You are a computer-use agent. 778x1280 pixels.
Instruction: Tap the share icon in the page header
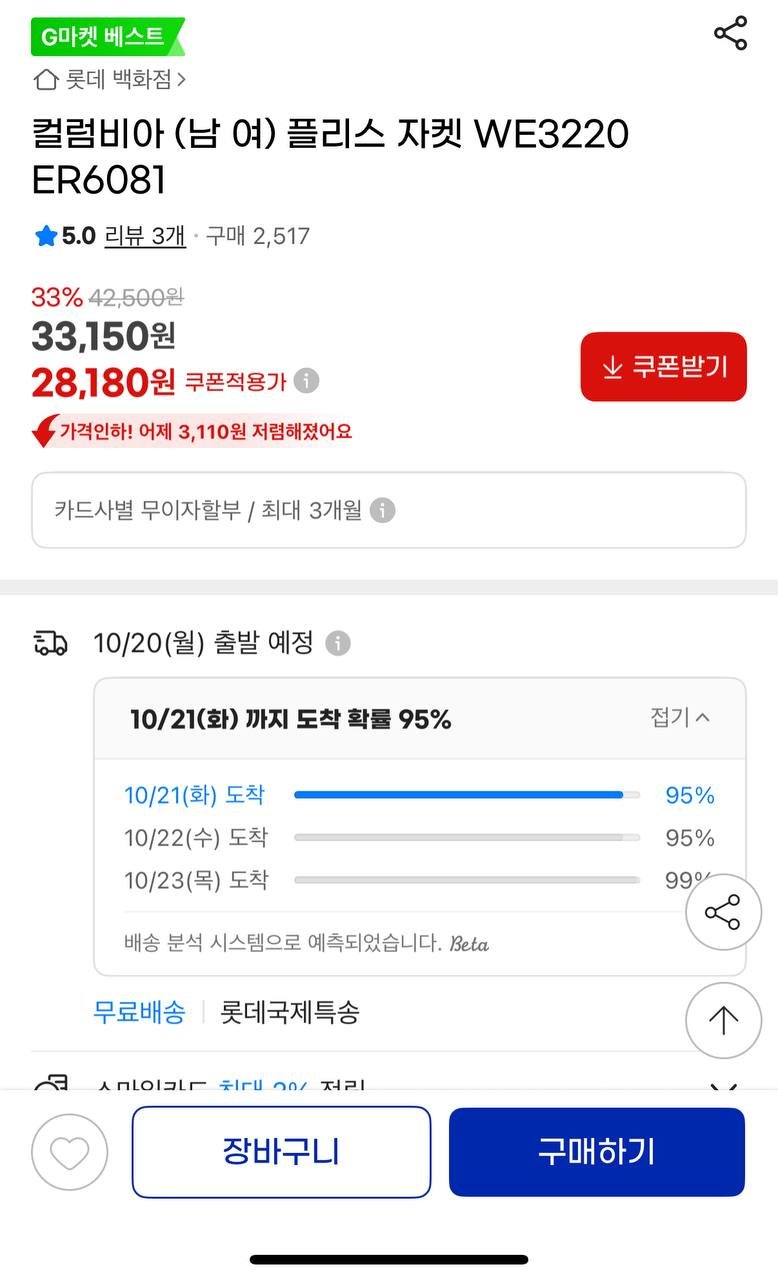click(x=730, y=33)
